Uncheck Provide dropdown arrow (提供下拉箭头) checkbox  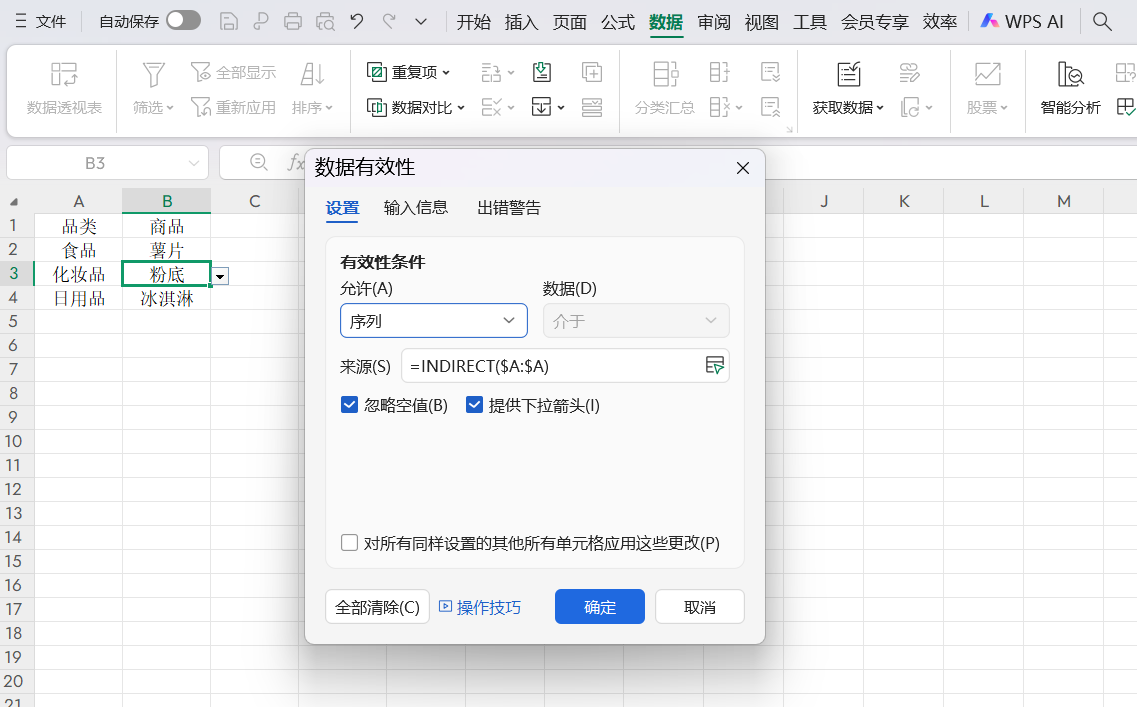pos(475,405)
